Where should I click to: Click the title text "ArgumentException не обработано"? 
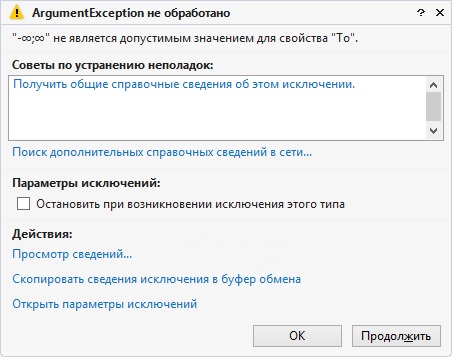tap(131, 13)
